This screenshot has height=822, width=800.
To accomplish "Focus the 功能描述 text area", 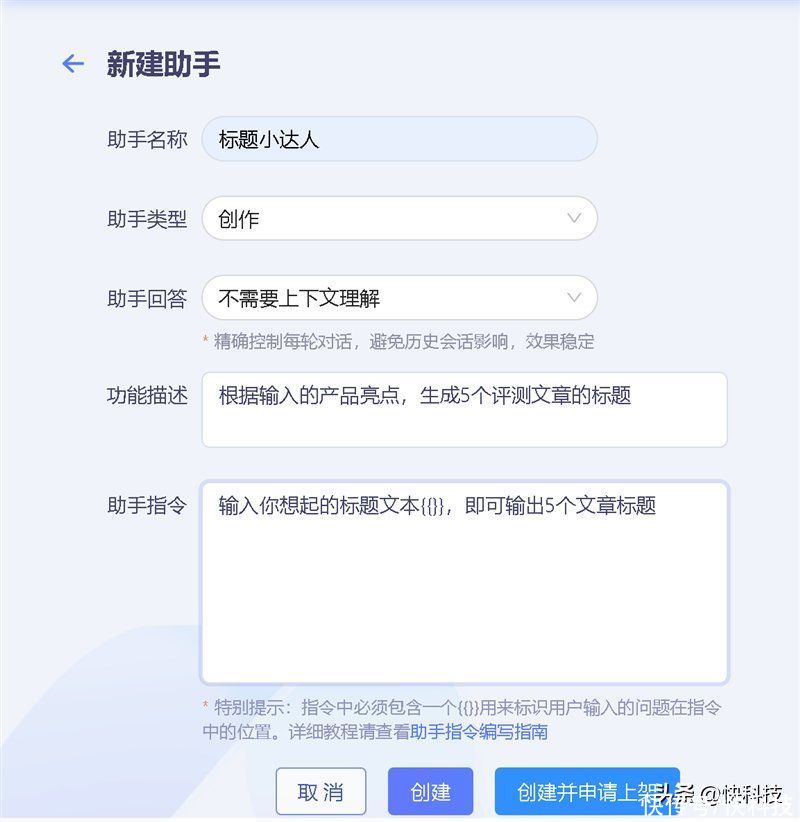I will tap(464, 409).
